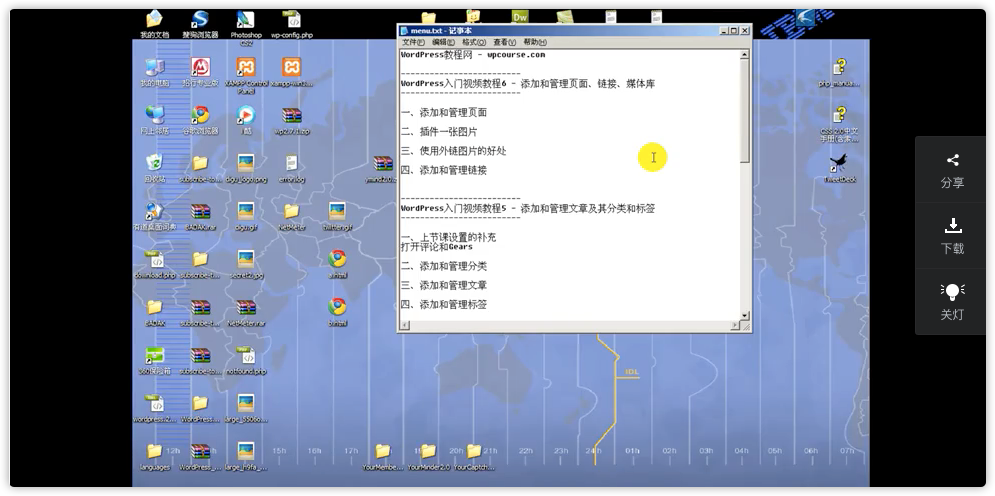Select the ymind2.0 rar archive icon
This screenshot has height=496, width=995.
tap(383, 168)
